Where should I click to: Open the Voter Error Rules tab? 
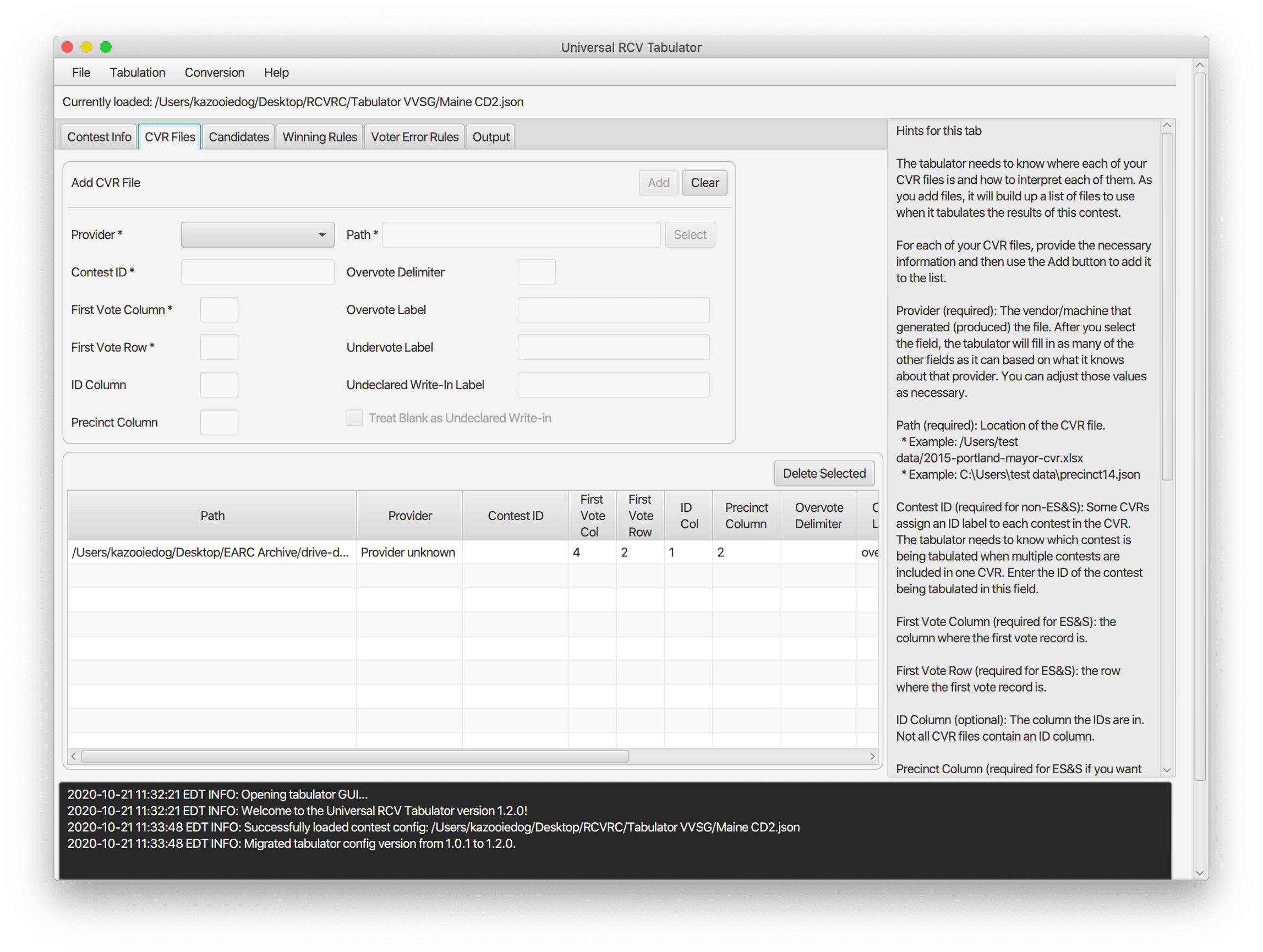click(x=414, y=137)
